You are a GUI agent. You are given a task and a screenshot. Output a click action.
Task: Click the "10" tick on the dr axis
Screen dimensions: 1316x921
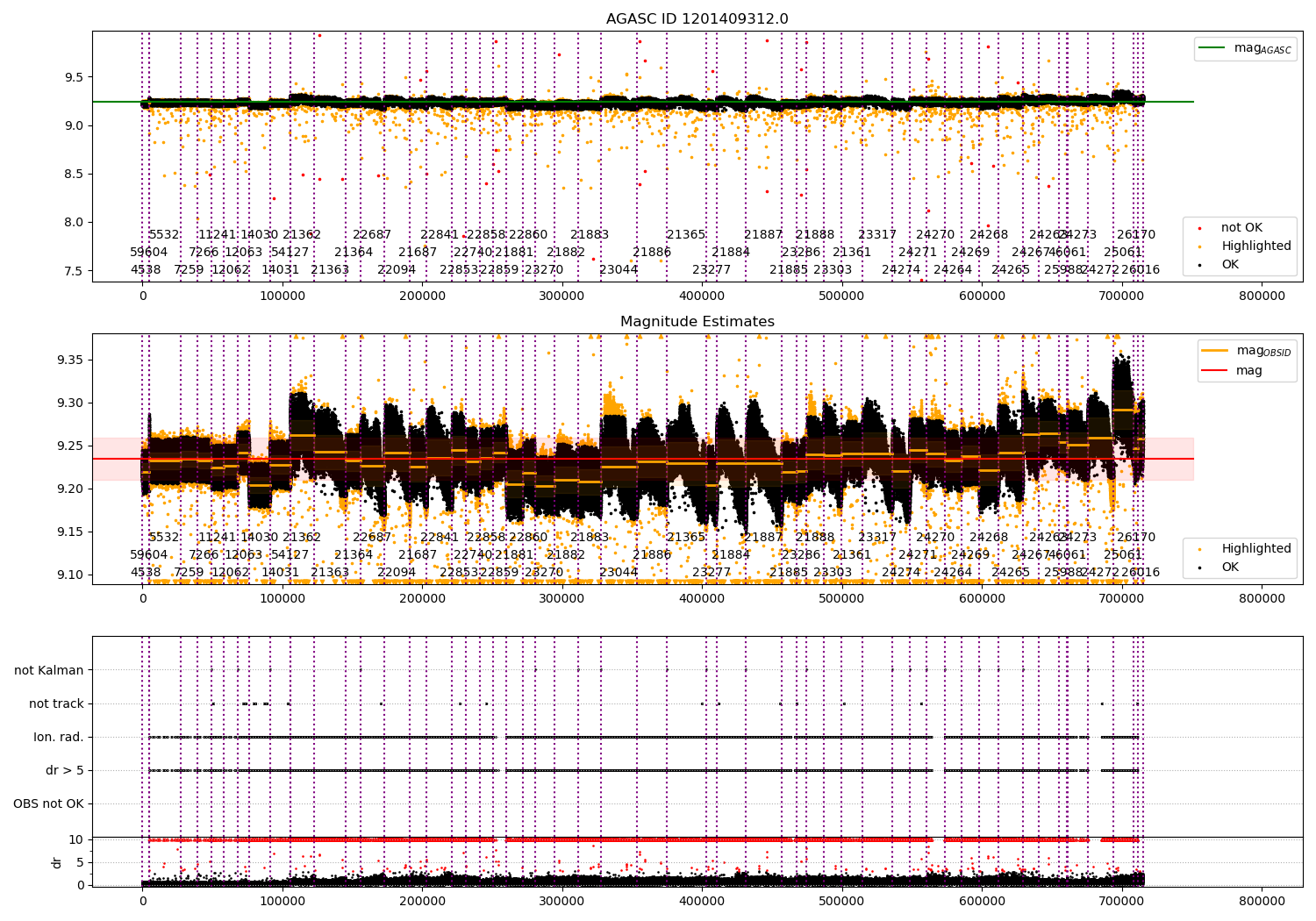tap(76, 839)
